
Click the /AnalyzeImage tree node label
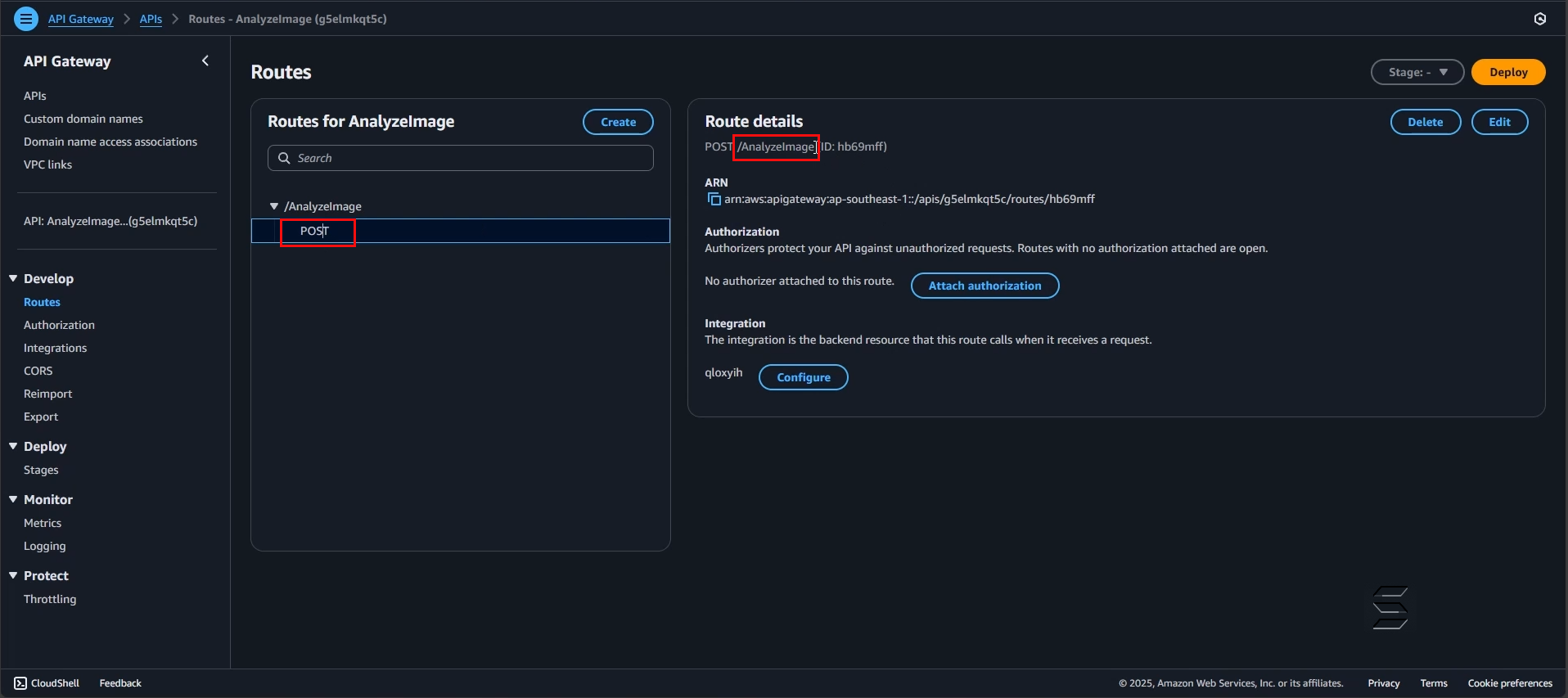click(322, 206)
